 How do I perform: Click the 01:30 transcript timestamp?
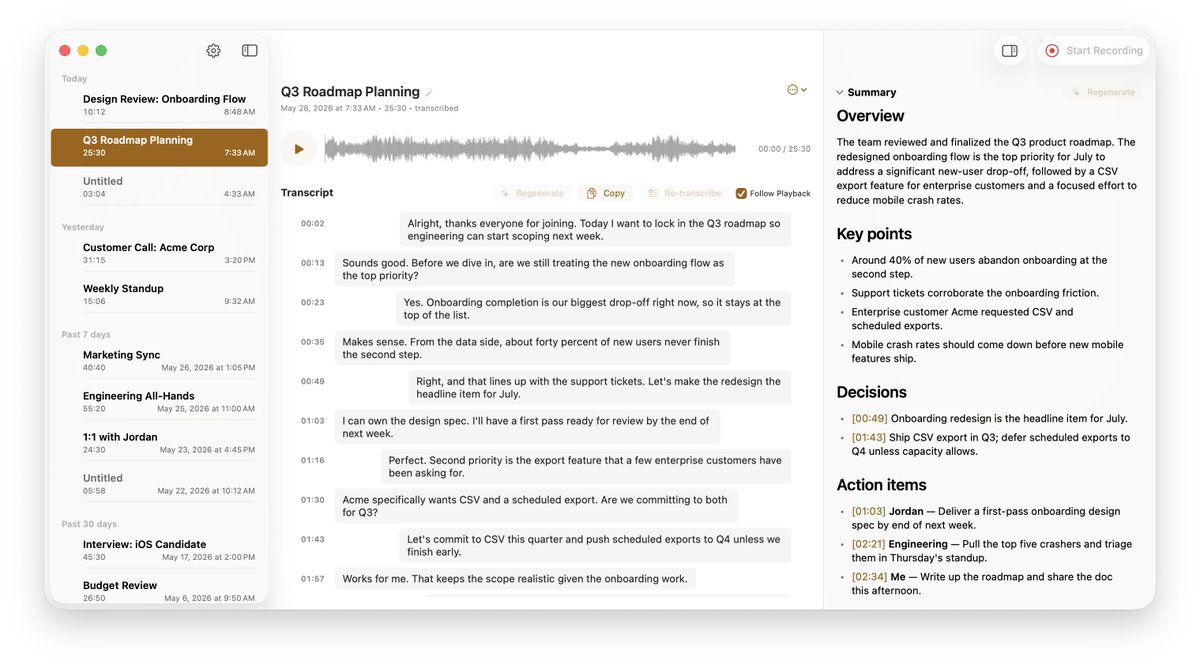pos(313,500)
